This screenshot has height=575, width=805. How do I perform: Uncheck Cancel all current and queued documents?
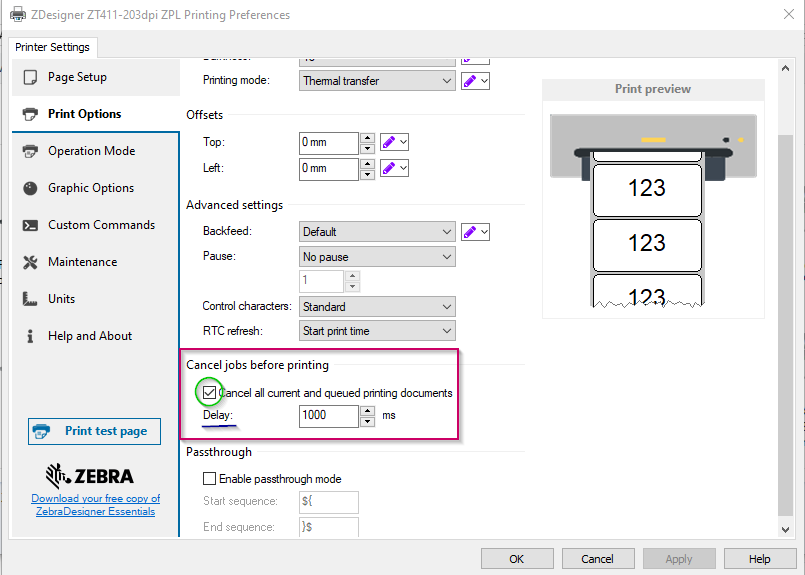tap(210, 393)
